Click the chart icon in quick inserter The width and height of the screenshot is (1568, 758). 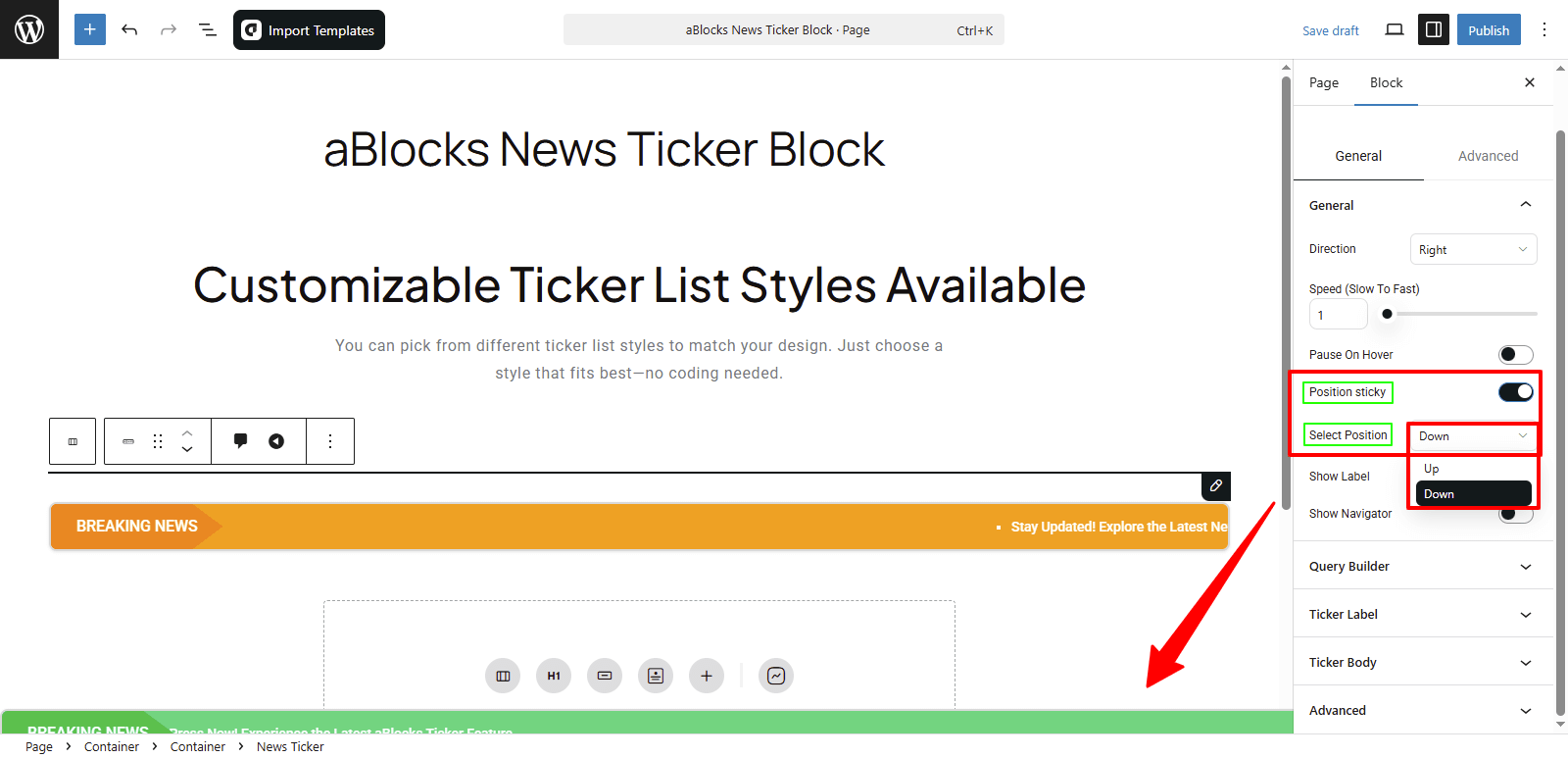pos(776,676)
